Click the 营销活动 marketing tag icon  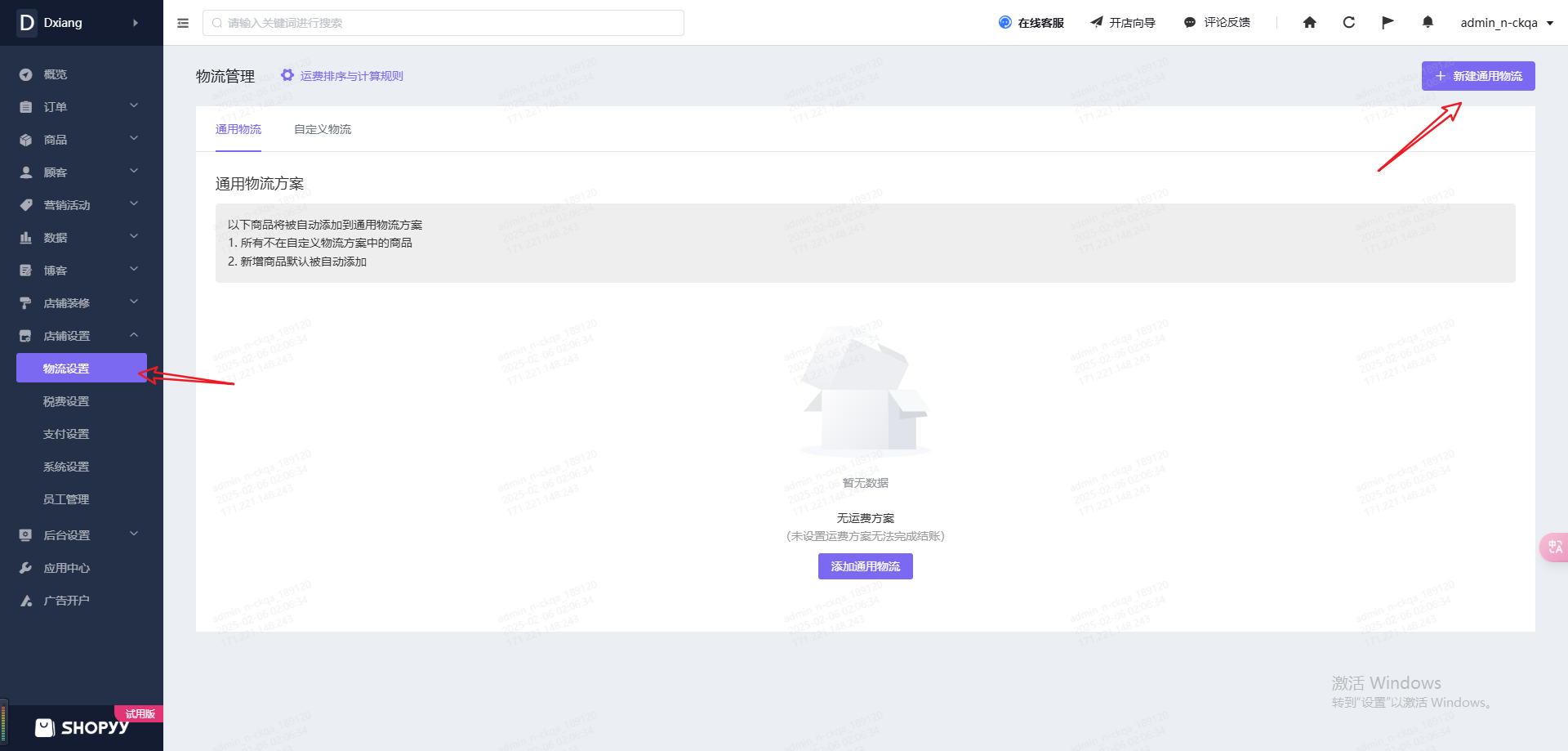[26, 205]
